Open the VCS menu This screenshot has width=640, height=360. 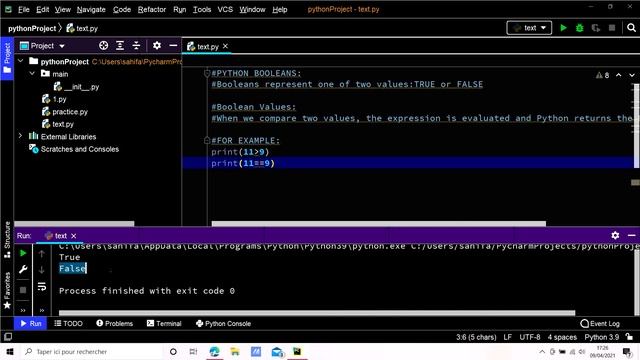coord(225,9)
